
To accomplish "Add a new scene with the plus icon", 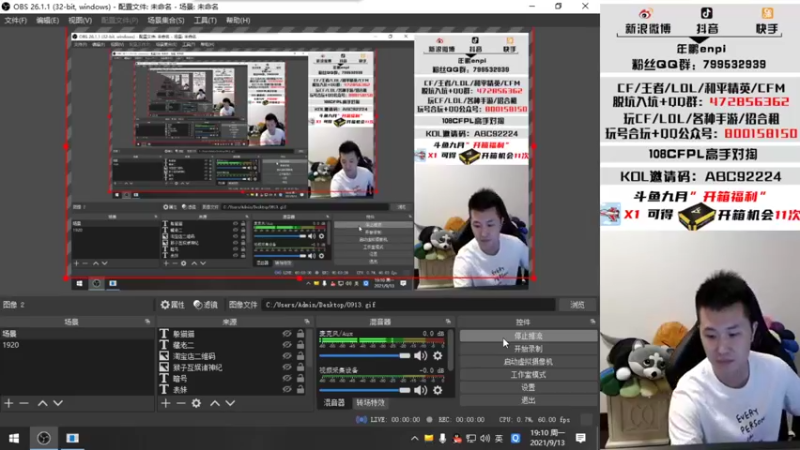I will coord(9,403).
